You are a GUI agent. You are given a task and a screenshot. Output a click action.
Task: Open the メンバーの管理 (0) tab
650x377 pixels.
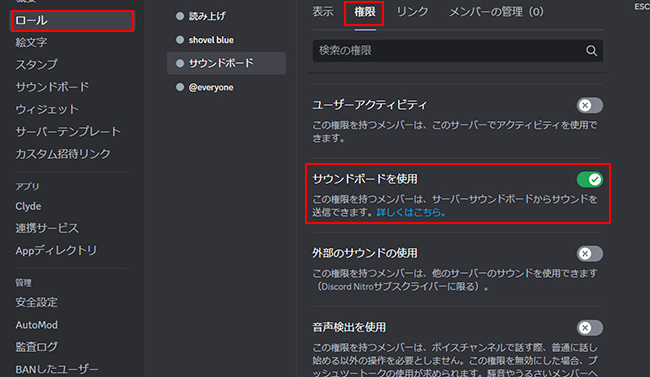[x=496, y=12]
